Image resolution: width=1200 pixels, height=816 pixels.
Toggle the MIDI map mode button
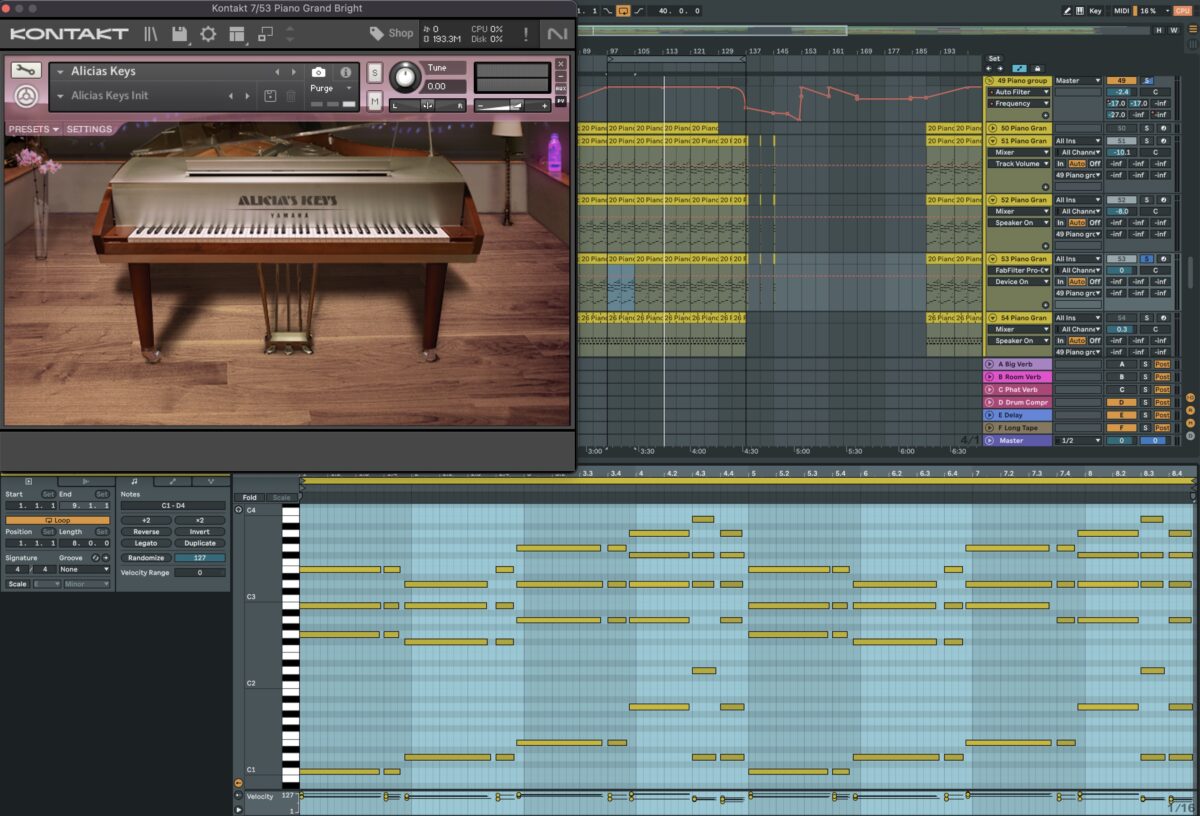click(1121, 10)
